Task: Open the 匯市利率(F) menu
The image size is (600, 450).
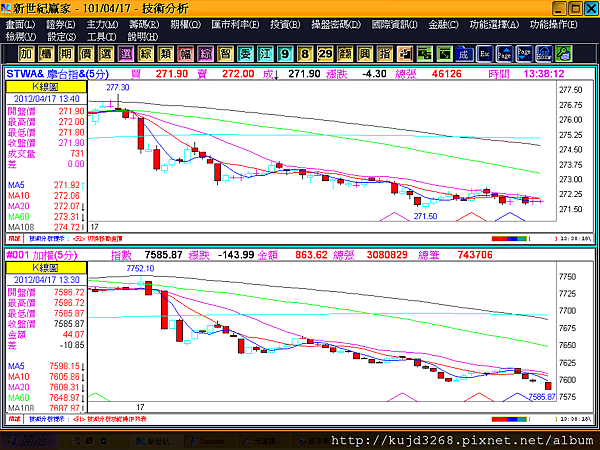Action: point(235,25)
